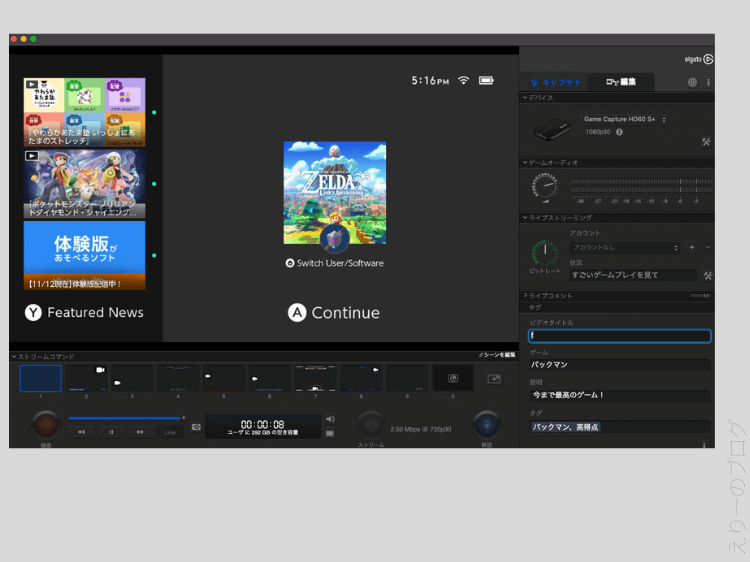Open the やわらかあたま塾 news tile

[84, 112]
